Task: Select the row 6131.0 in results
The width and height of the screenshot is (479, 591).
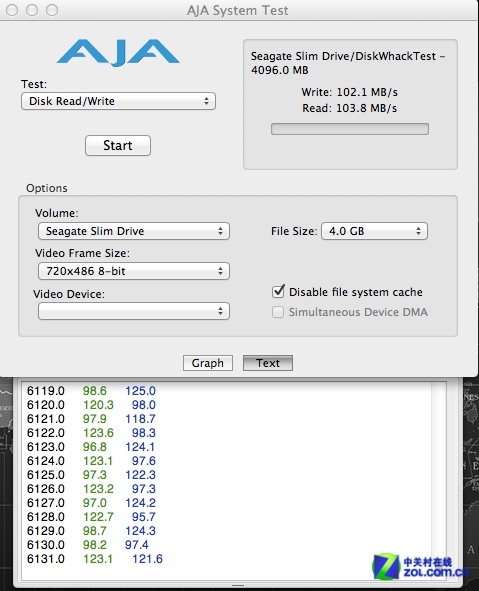Action: click(95, 559)
